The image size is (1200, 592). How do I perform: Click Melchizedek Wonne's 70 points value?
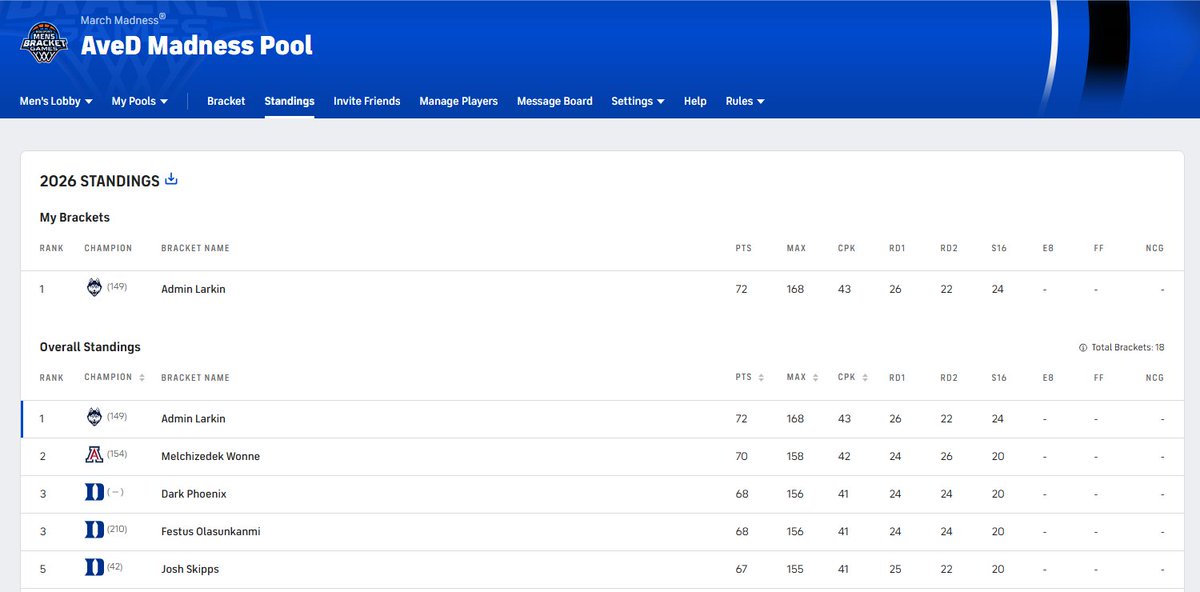tap(743, 456)
